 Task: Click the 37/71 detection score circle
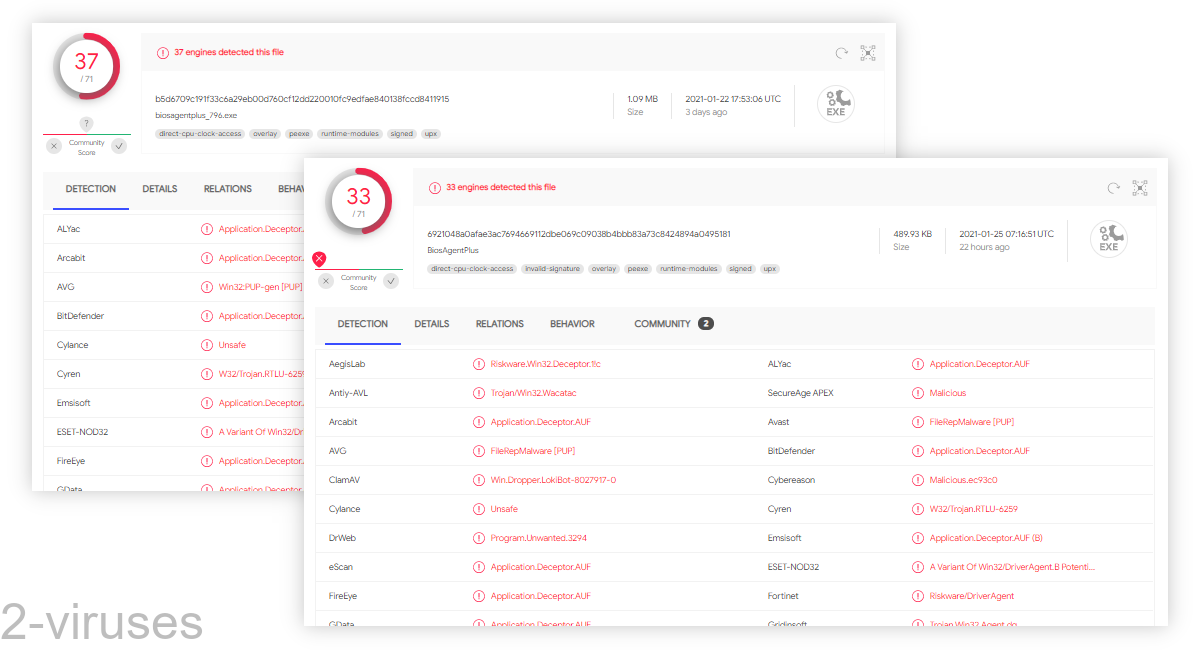tap(87, 66)
